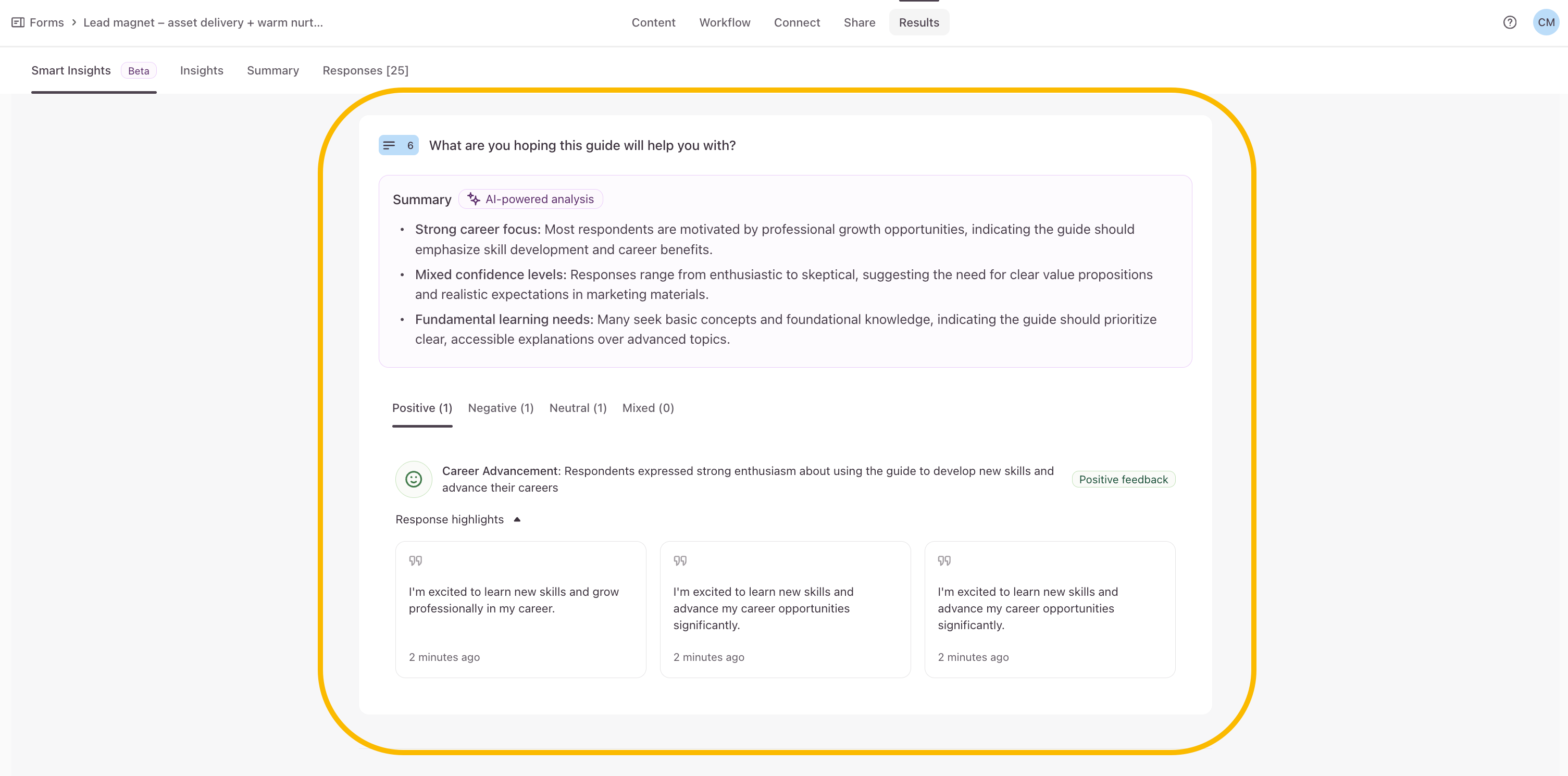Screen dimensions: 1568x776
Task: Open the CM user avatar menu
Action: 1546,22
